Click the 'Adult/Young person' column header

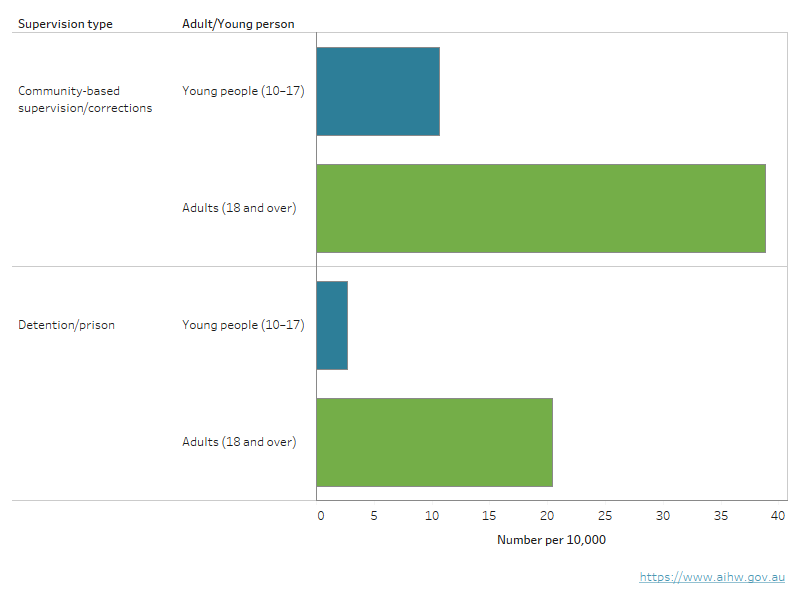coord(238,24)
